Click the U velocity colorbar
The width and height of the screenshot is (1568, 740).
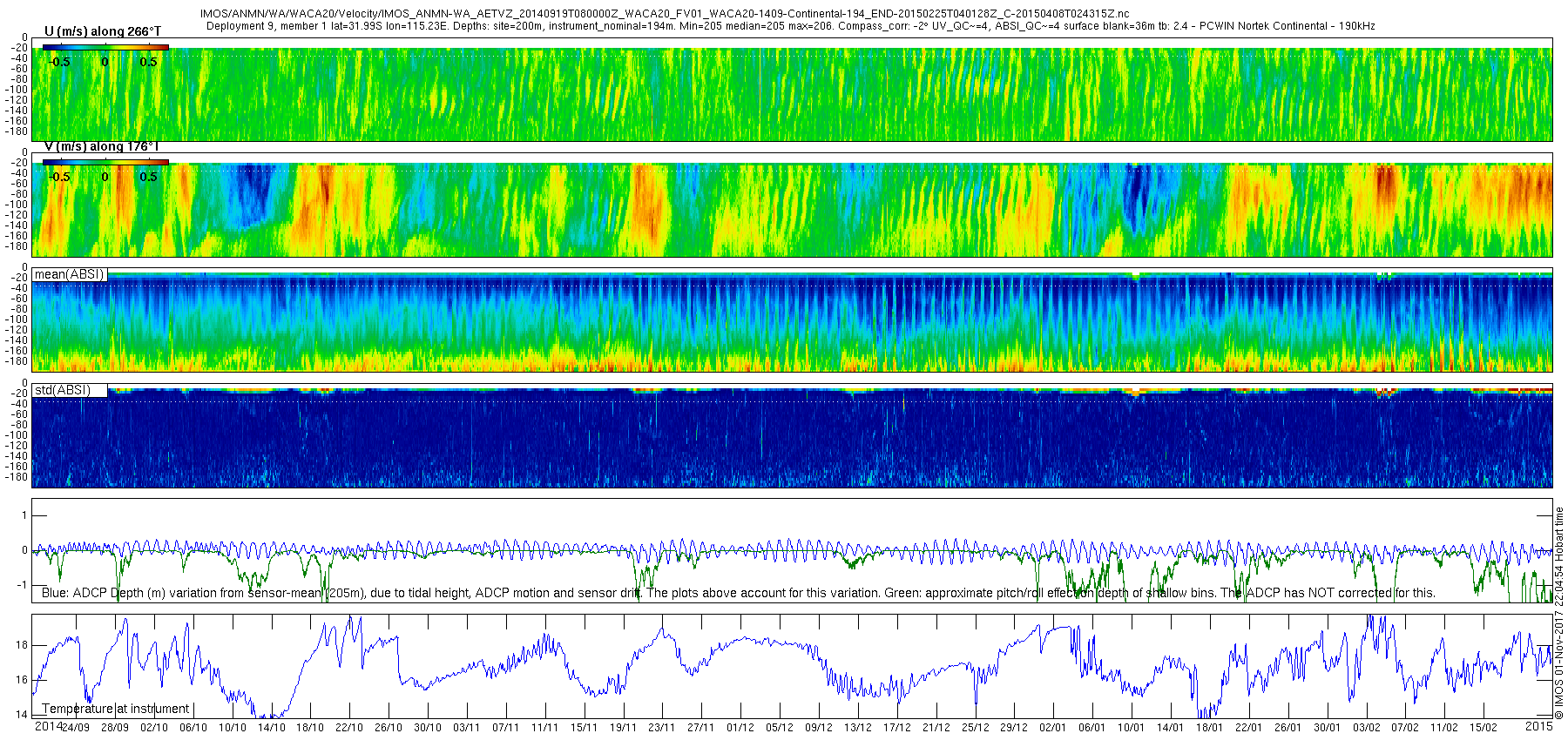(x=105, y=47)
